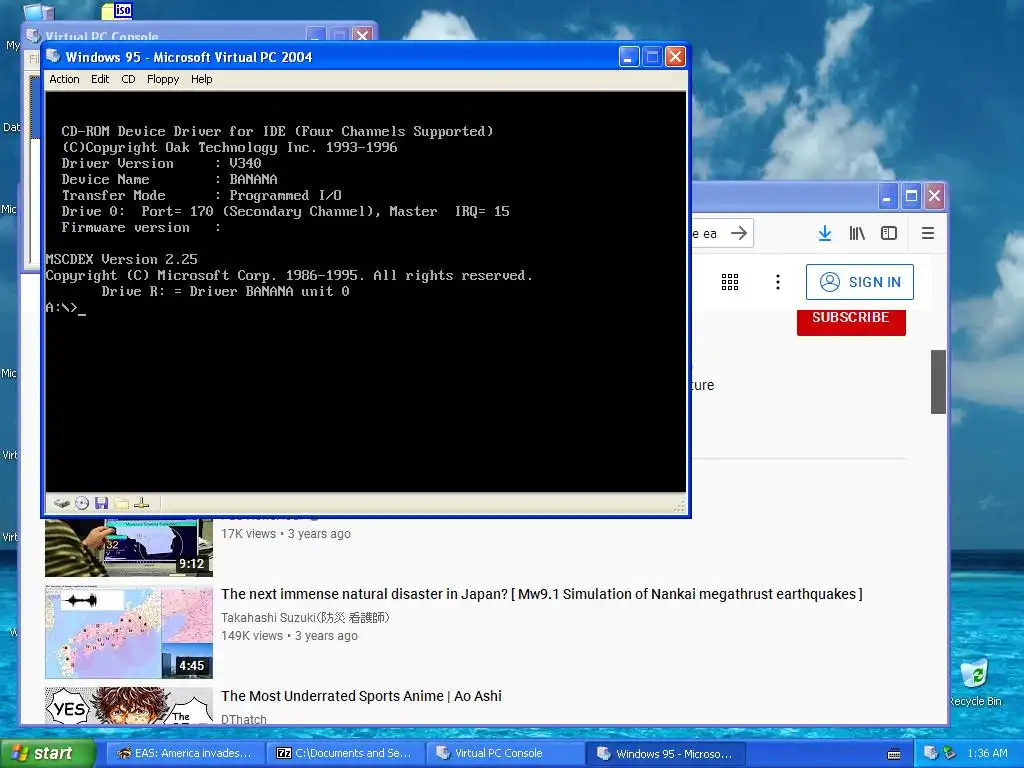Click the CD drive status icon

coord(82,504)
